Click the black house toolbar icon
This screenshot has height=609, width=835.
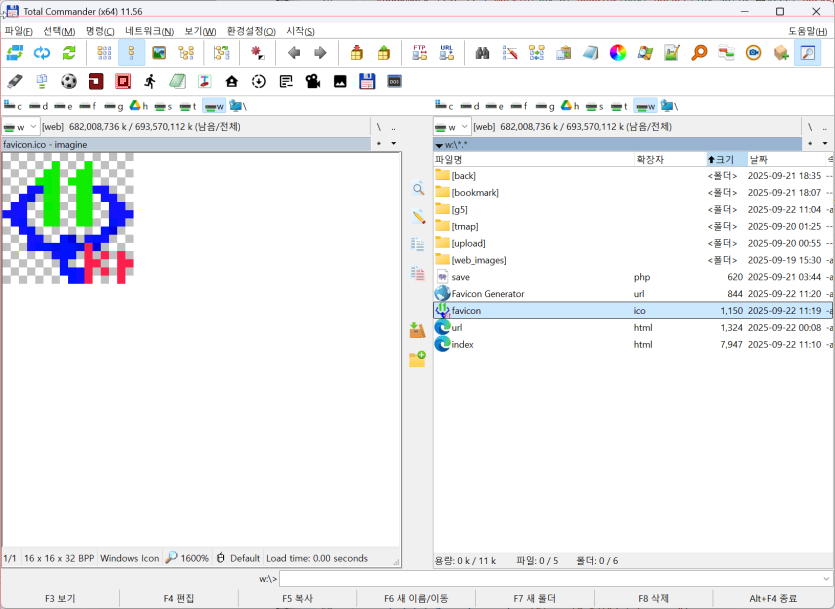click(232, 81)
